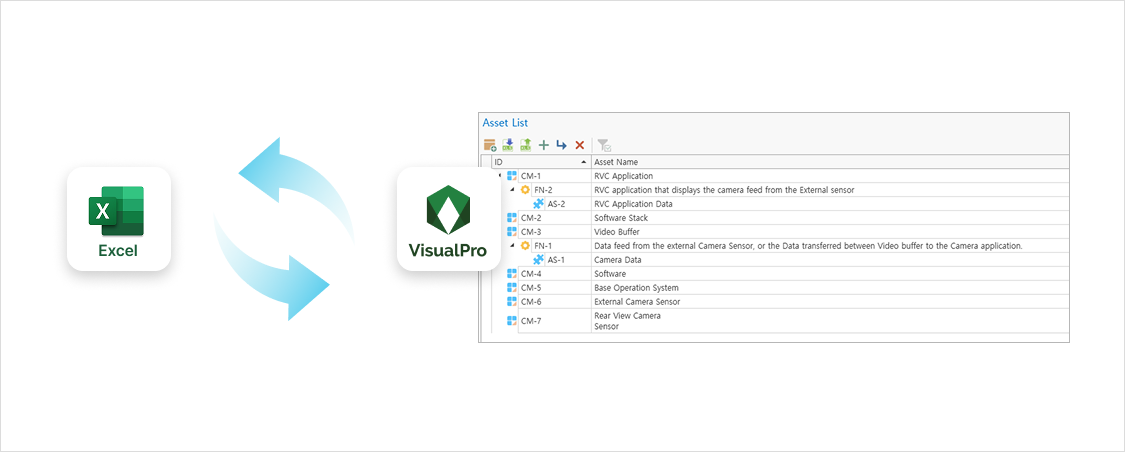Viewport: 1125px width, 452px height.
Task: Select the CM-4 row ID
Action: coord(531,274)
